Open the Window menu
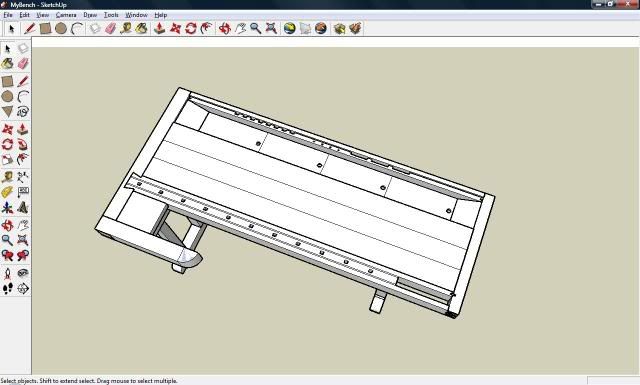The width and height of the screenshot is (640, 385). coord(136,15)
